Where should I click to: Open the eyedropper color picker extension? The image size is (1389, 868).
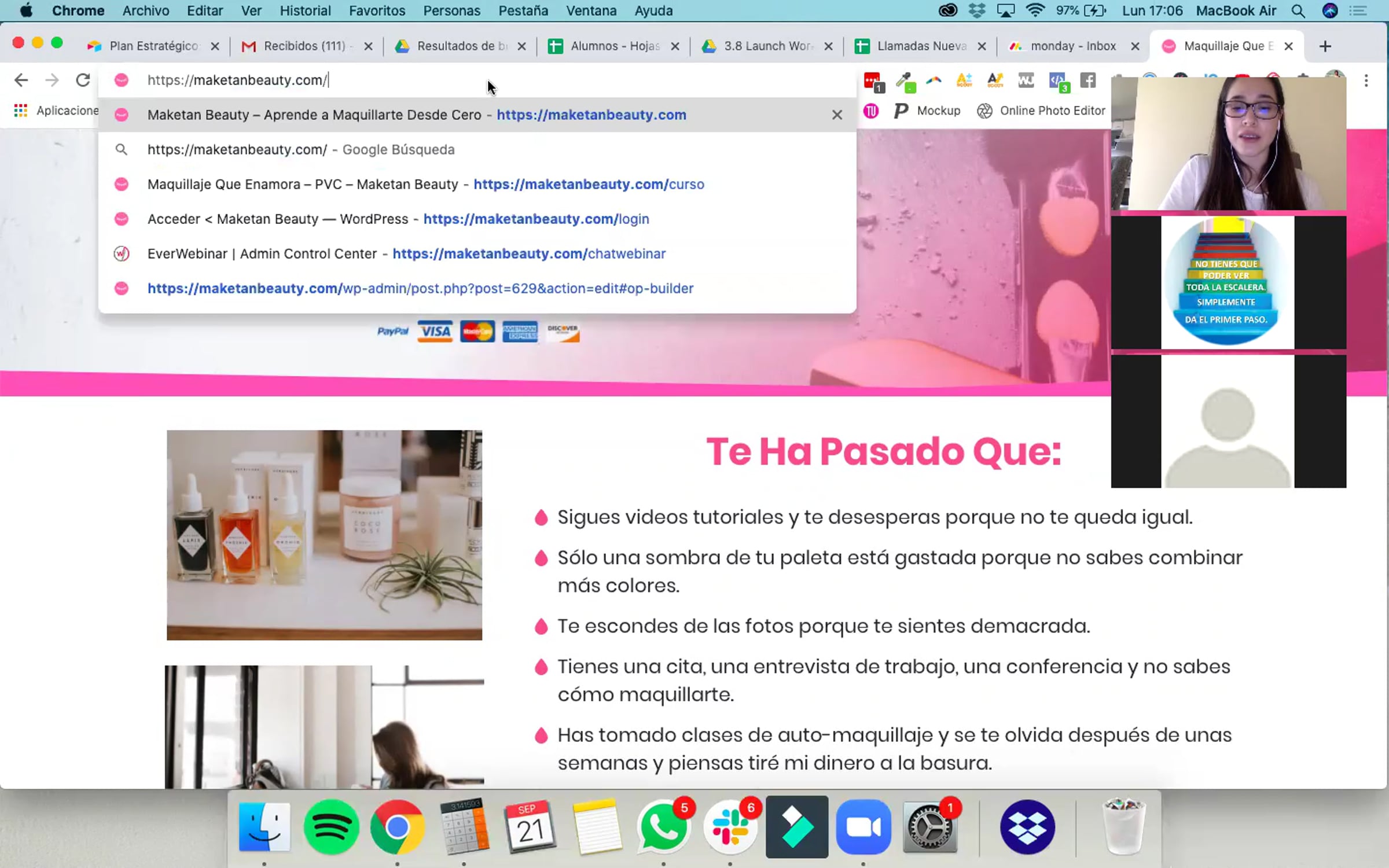click(905, 81)
